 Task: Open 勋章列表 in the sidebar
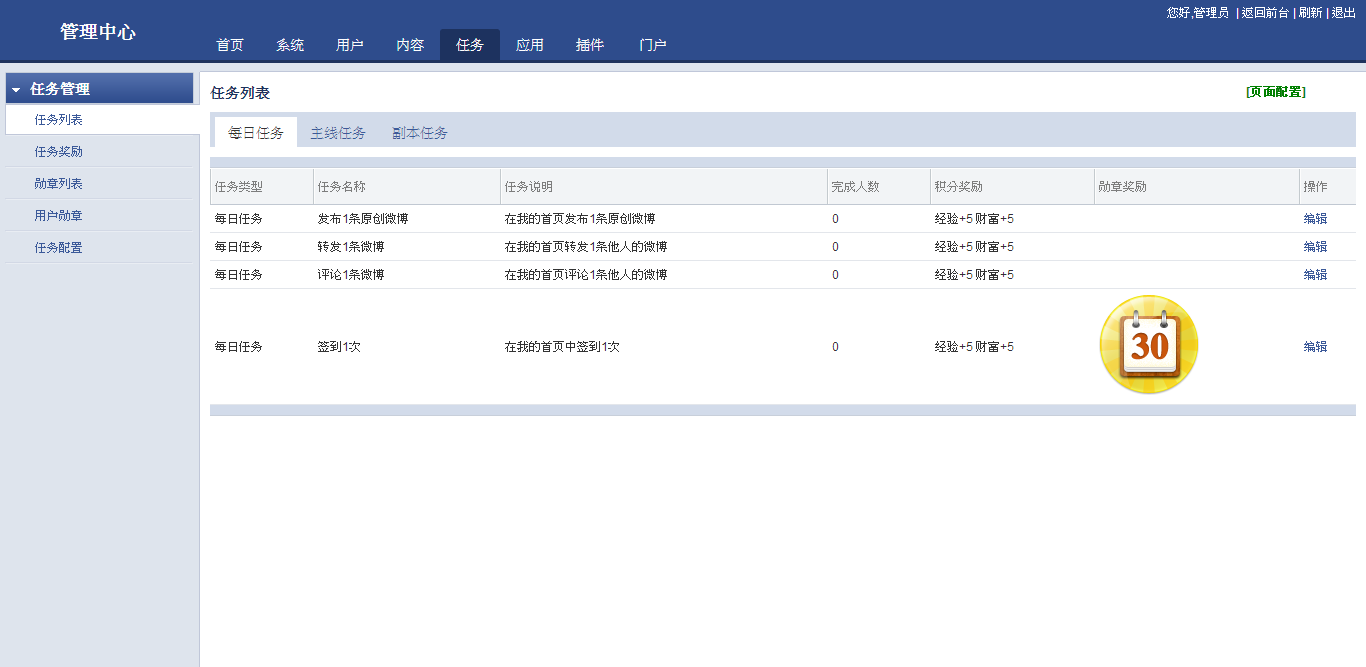coord(58,184)
